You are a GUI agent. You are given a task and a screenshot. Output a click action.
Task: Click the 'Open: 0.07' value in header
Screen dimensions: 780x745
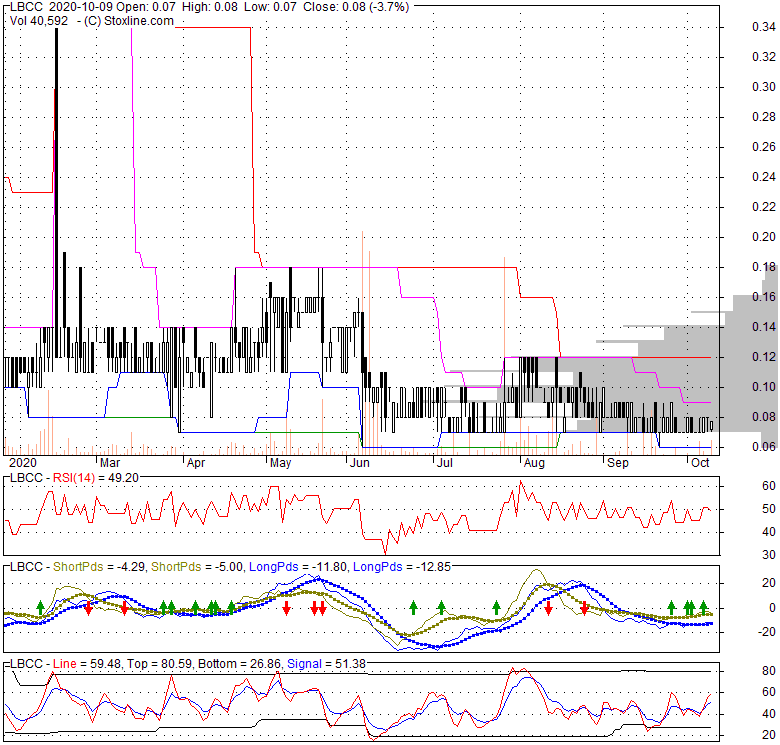point(146,7)
